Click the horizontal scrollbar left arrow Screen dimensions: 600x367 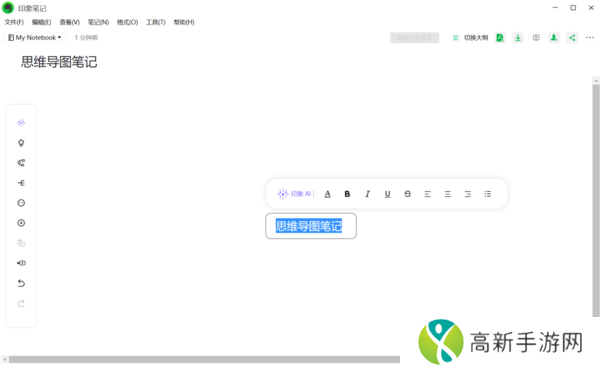pos(4,360)
